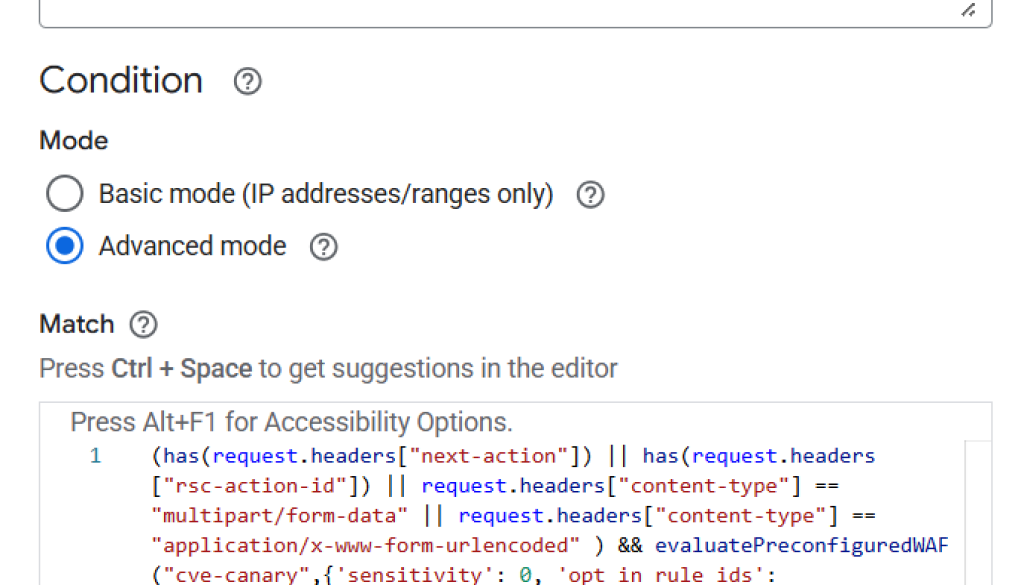Image resolution: width=1024 pixels, height=585 pixels.
Task: Open help for Advanced mode option
Action: click(x=322, y=246)
